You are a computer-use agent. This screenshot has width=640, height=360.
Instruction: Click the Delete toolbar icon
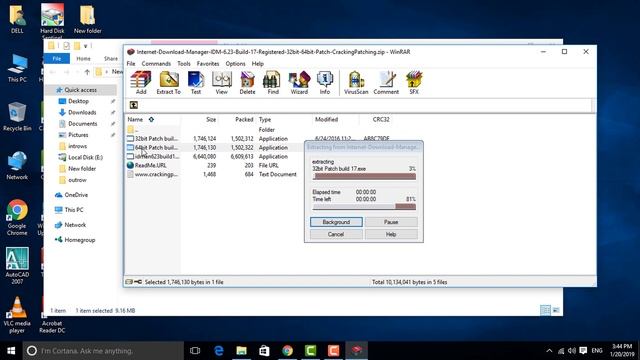(247, 82)
